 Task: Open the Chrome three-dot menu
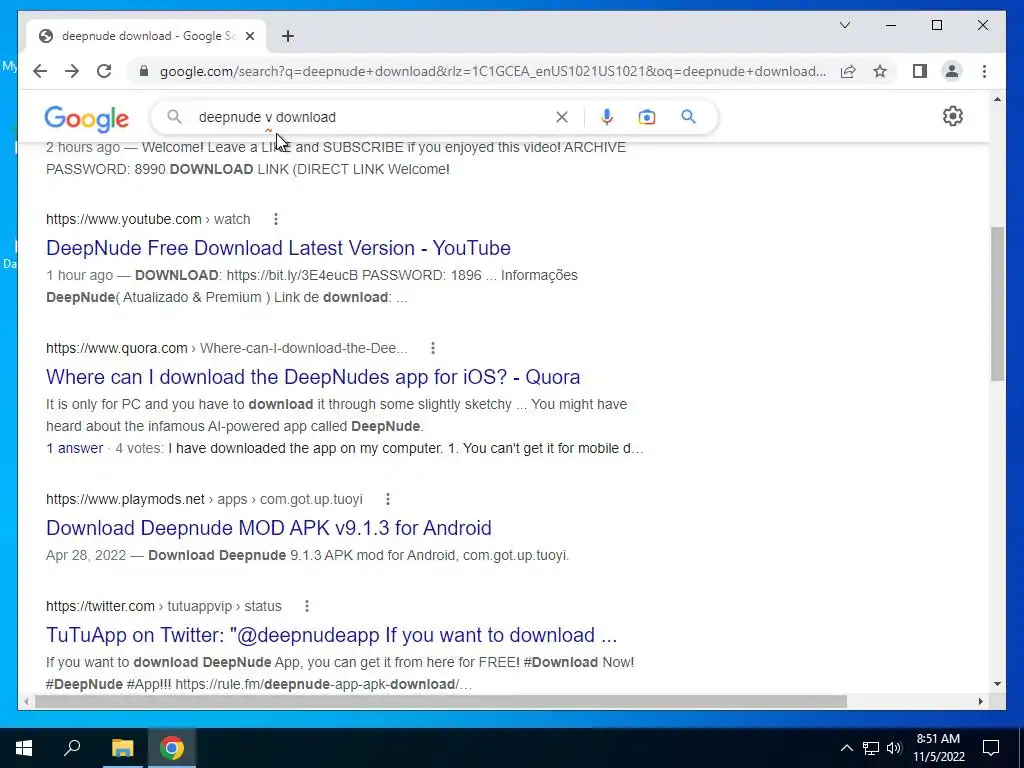984,71
